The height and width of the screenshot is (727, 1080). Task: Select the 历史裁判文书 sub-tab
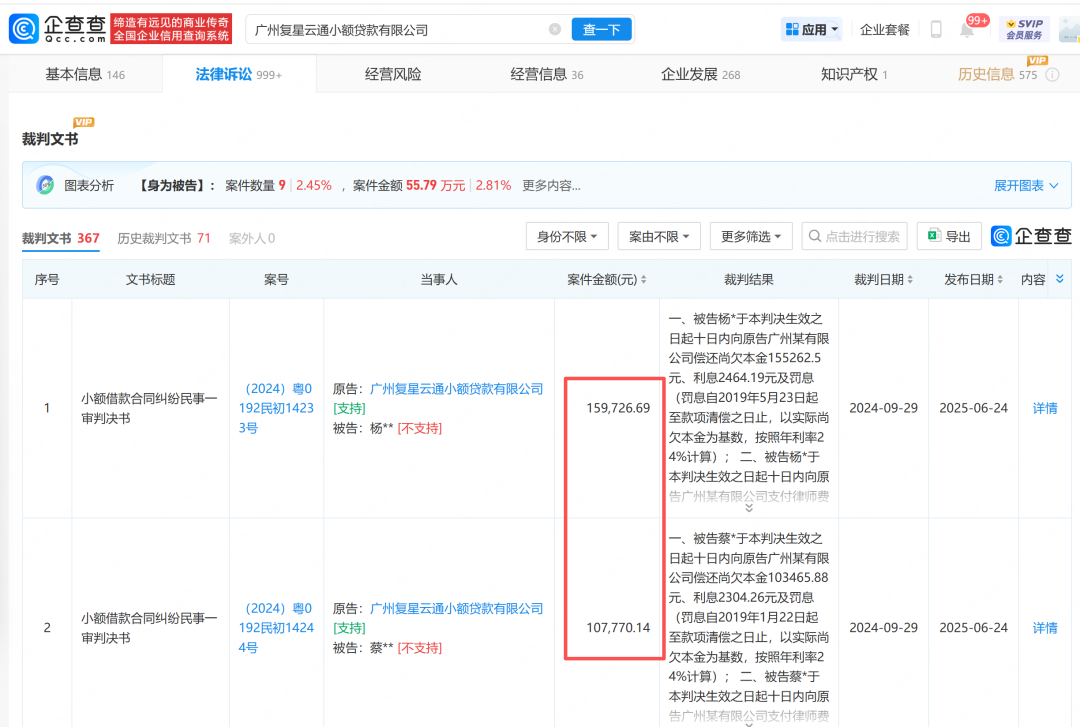point(163,238)
